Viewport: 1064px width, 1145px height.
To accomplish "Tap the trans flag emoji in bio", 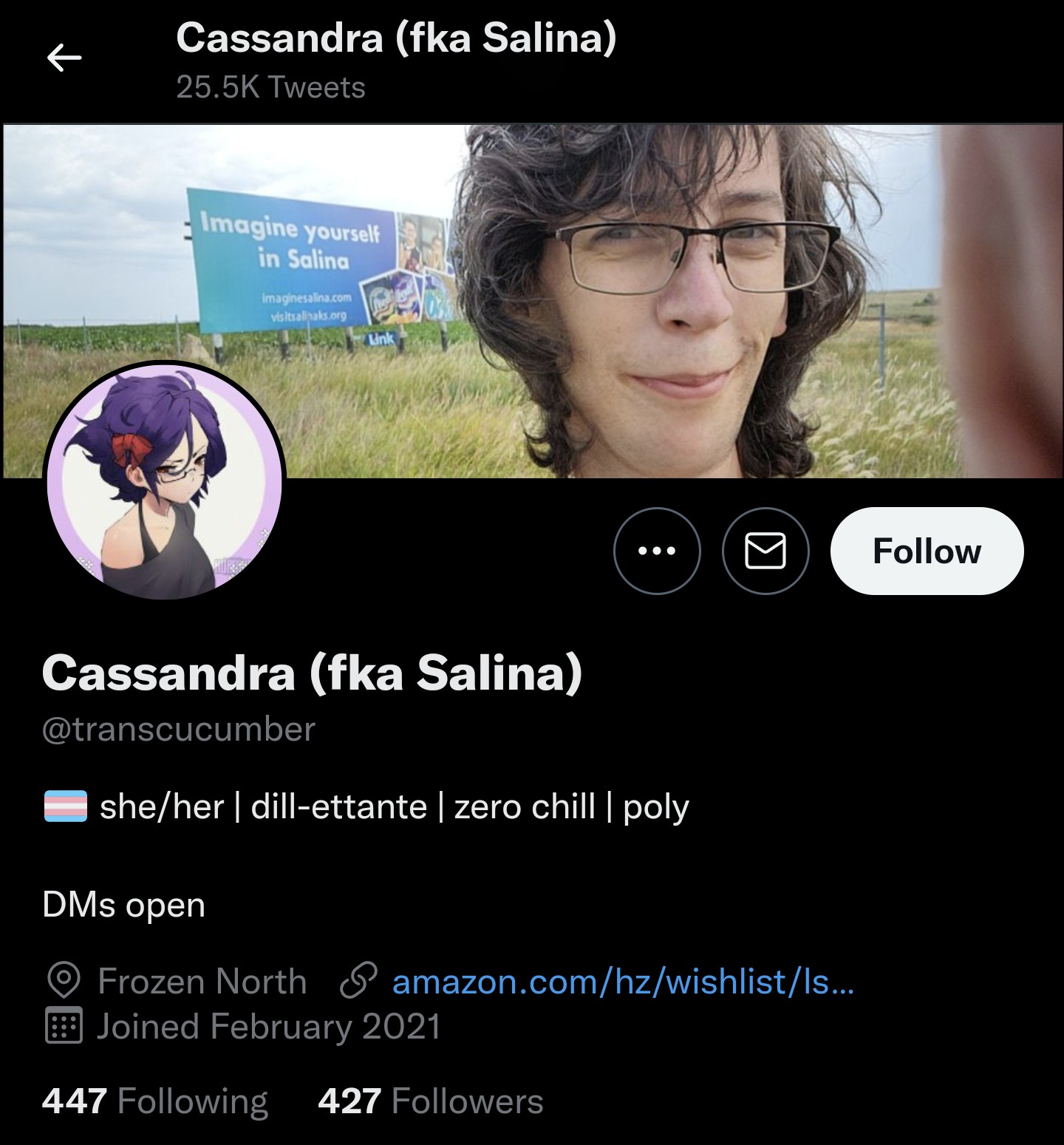I will 66,806.
